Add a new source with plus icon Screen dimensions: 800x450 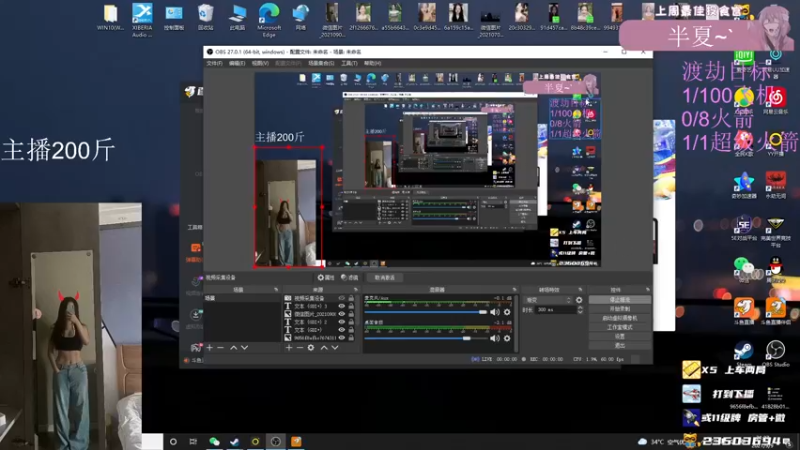click(x=289, y=347)
